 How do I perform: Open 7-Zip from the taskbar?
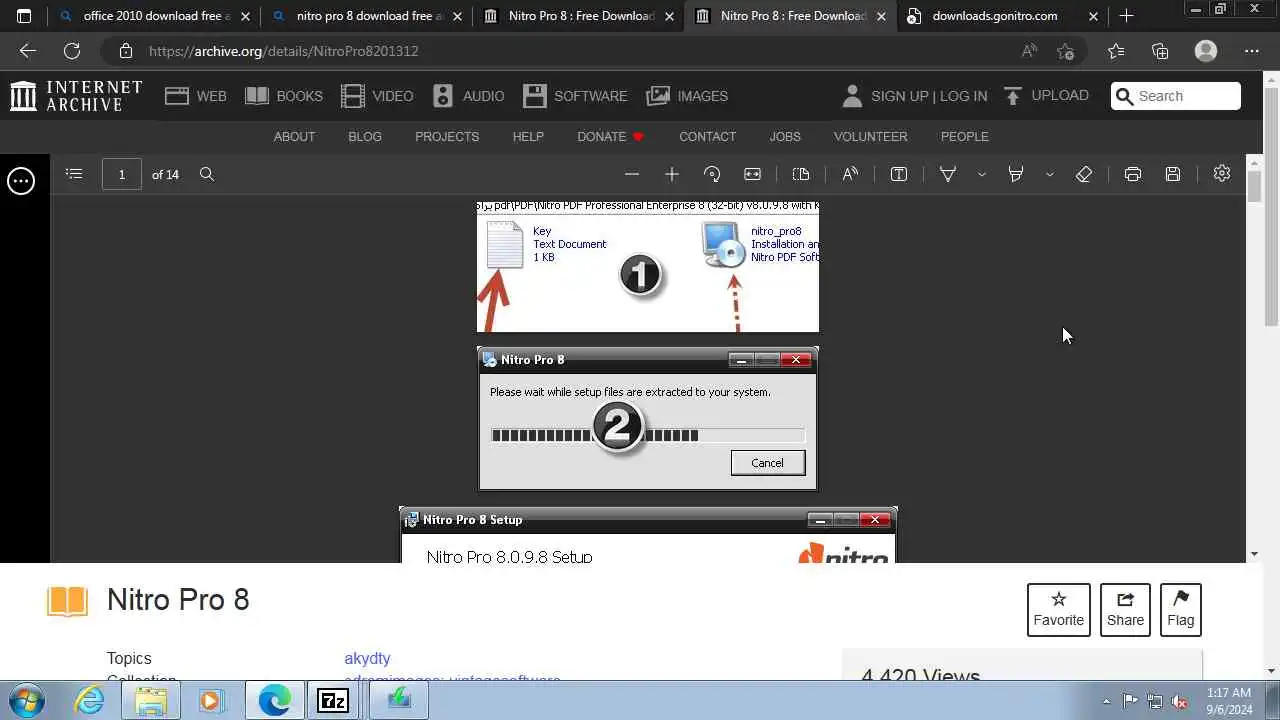pyautogui.click(x=332, y=701)
